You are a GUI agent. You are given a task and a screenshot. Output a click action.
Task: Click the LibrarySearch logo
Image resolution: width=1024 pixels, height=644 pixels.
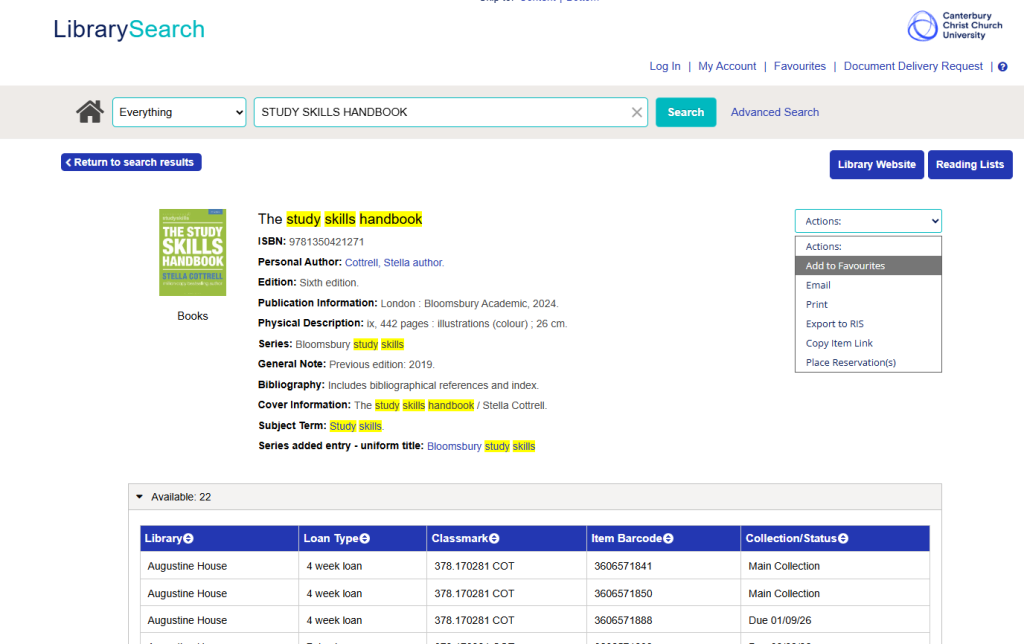pos(129,29)
